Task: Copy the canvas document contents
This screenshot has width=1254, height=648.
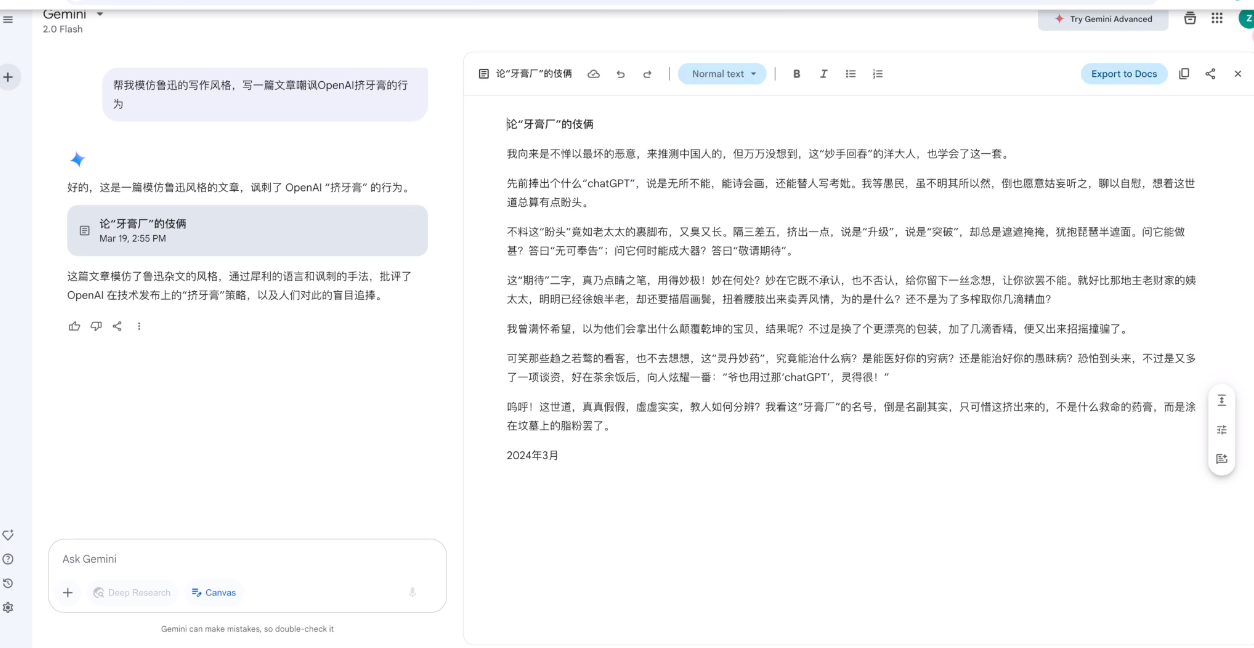Action: [x=1184, y=74]
